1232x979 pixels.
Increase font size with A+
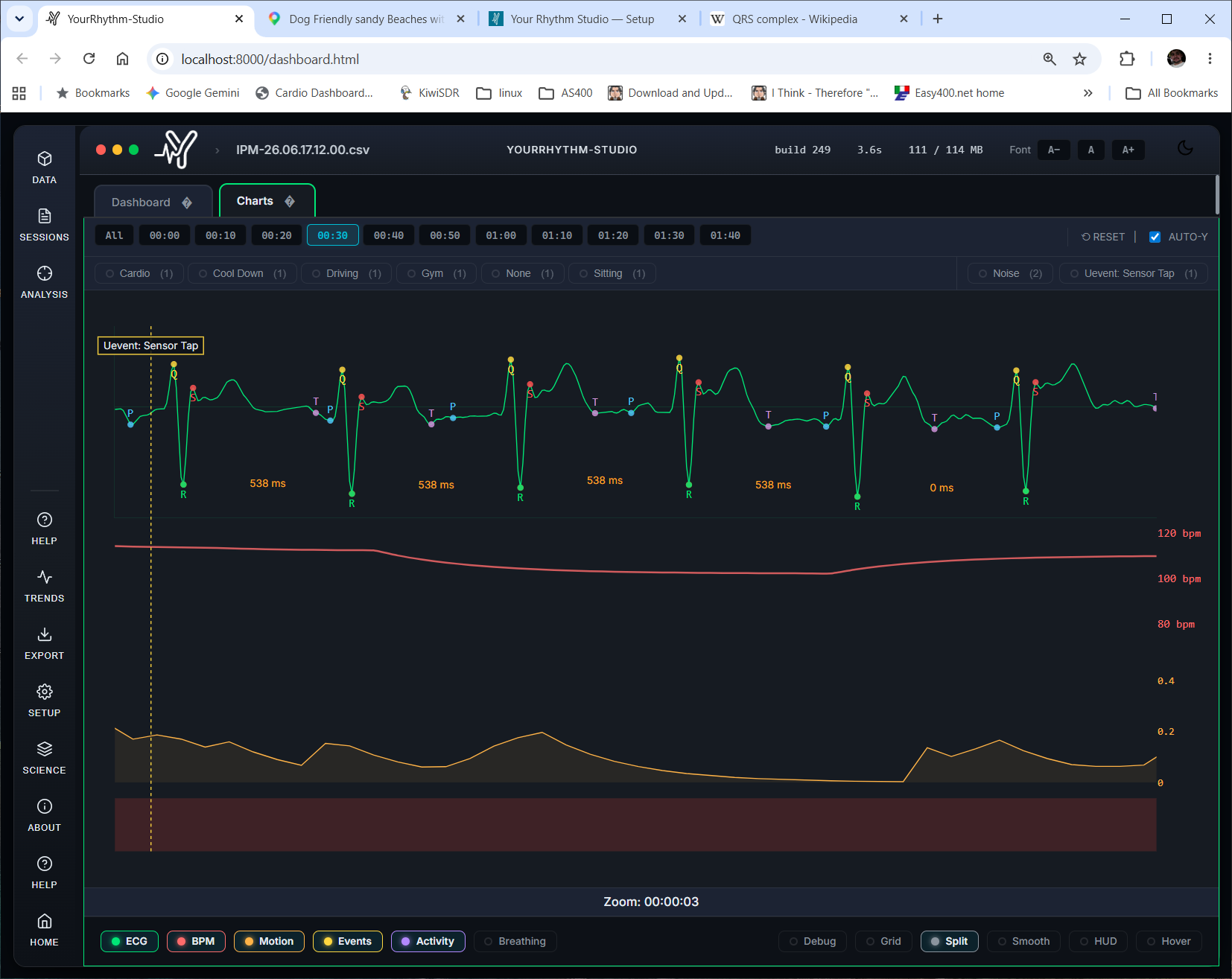coord(1128,150)
